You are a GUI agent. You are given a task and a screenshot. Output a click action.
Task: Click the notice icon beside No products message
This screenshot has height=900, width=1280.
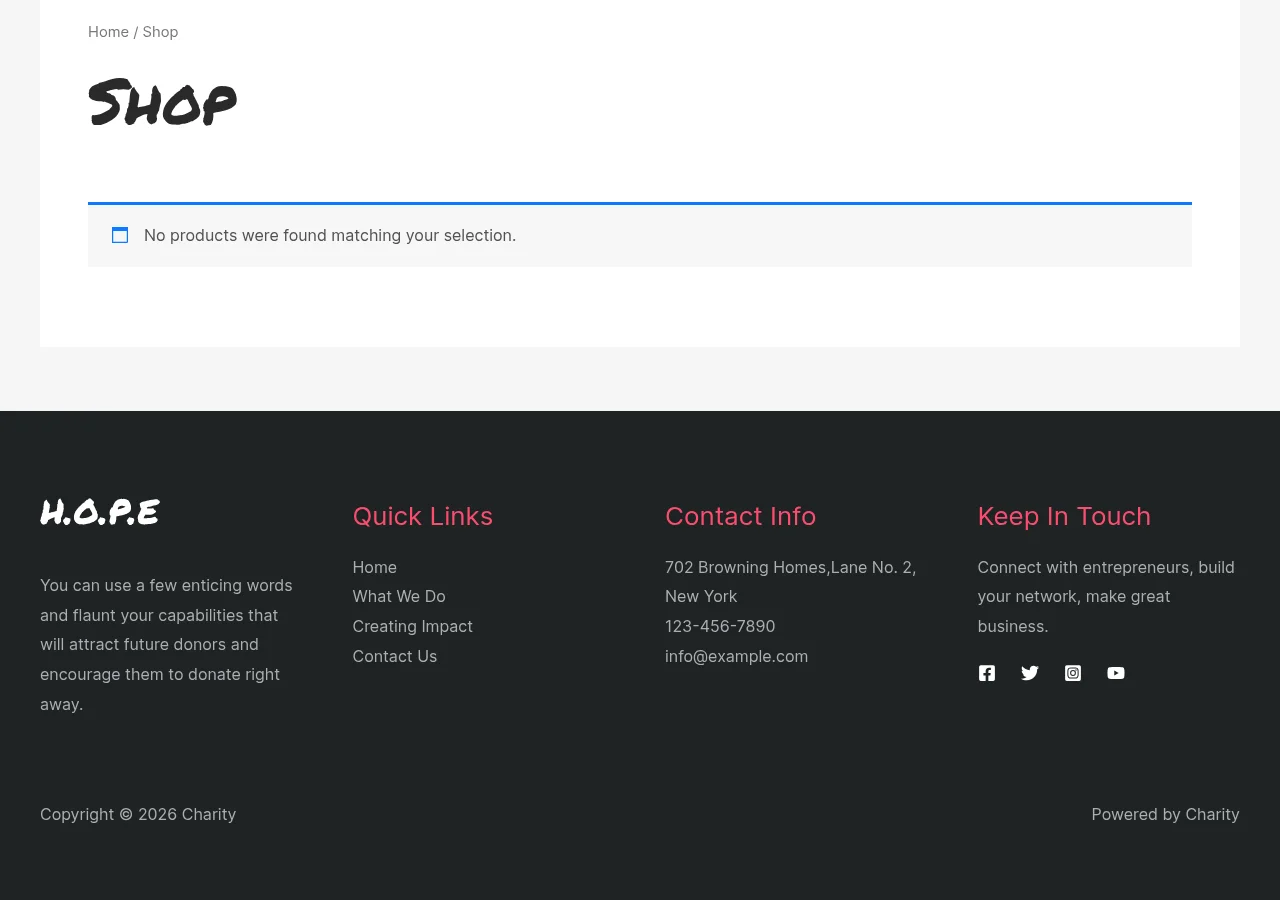[120, 235]
